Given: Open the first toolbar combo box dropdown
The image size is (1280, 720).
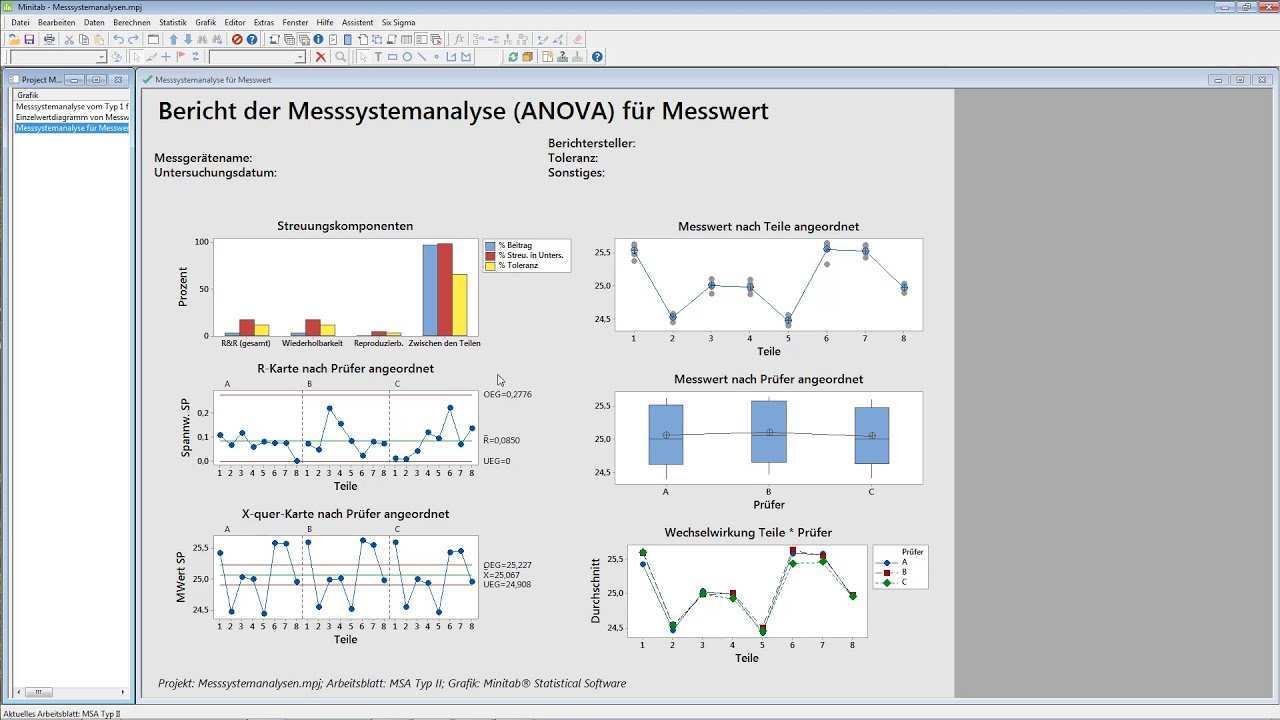Looking at the screenshot, I should (x=102, y=57).
